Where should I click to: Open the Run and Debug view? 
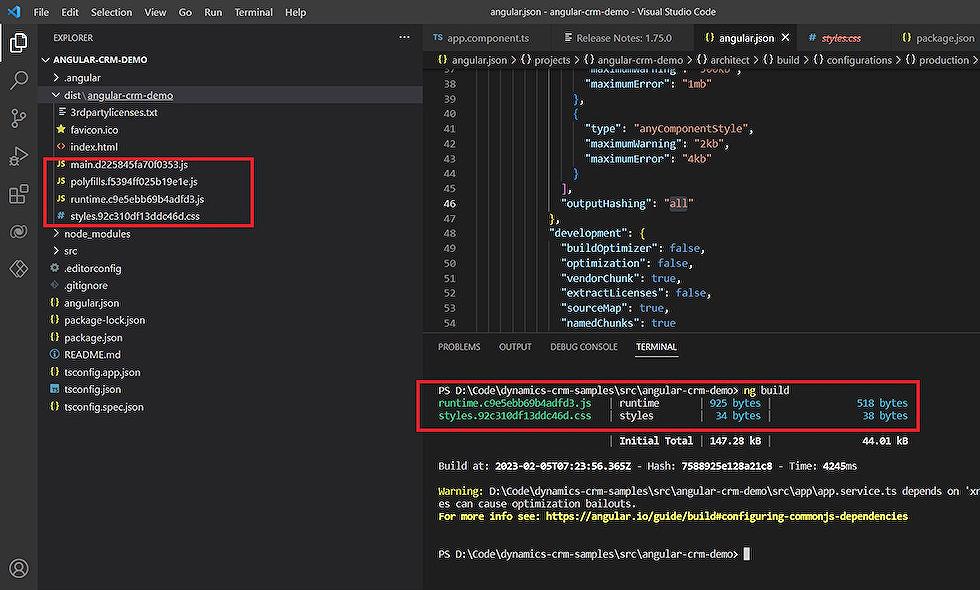point(19,156)
